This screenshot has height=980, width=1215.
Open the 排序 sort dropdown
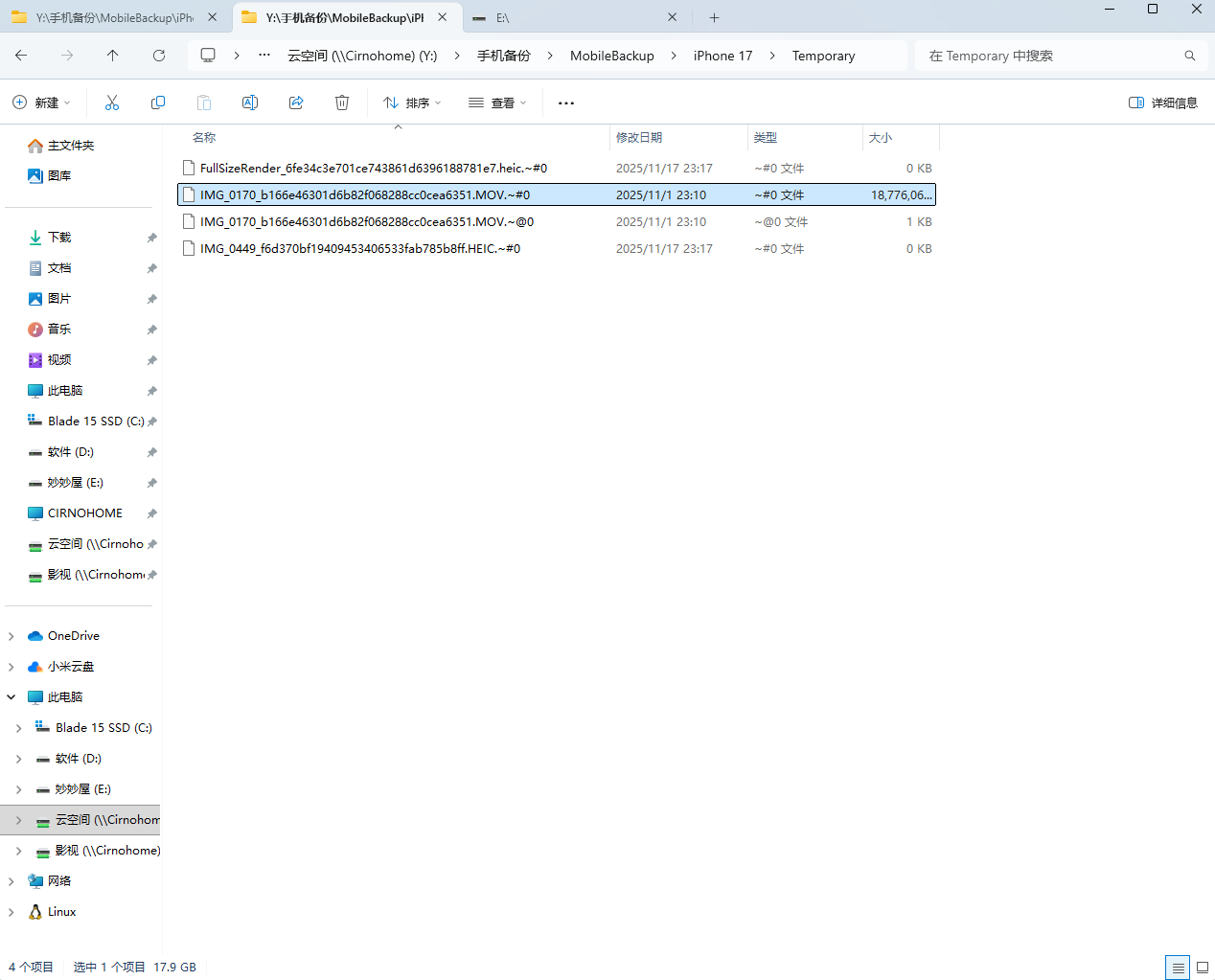[x=412, y=103]
